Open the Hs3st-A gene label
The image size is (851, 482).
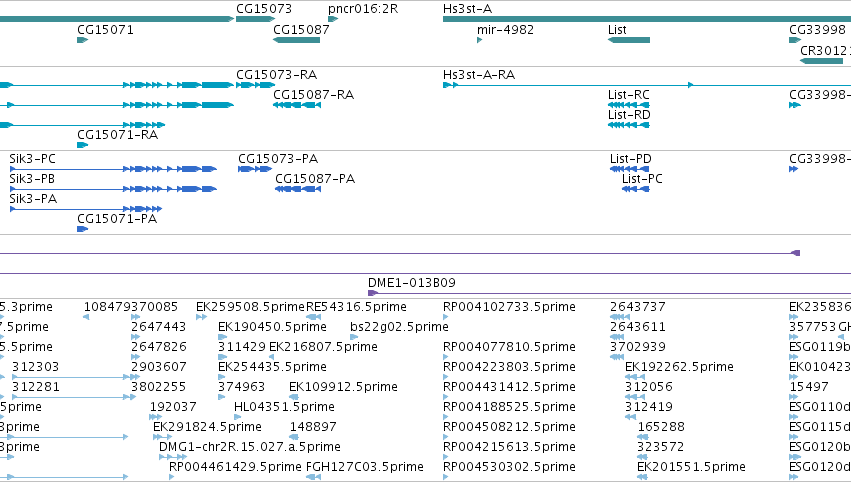[x=467, y=9]
